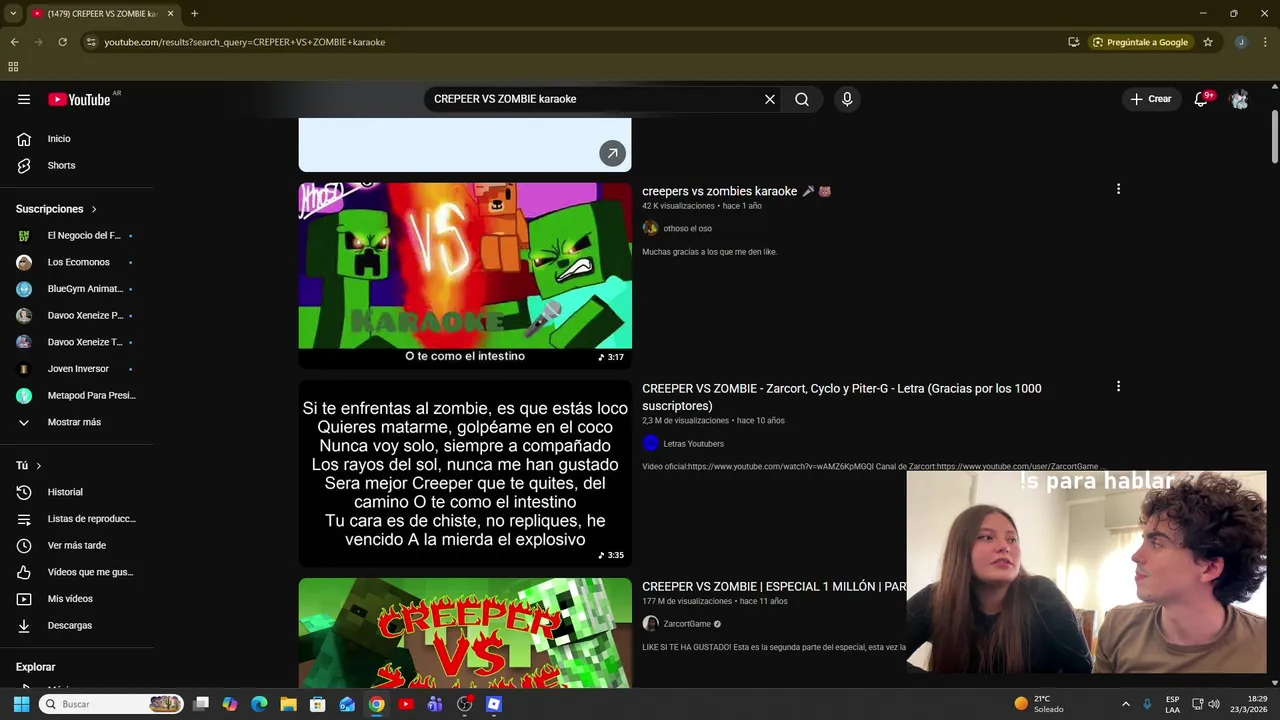Open ZarcortGame channel
The height and width of the screenshot is (720, 1280).
[687, 623]
